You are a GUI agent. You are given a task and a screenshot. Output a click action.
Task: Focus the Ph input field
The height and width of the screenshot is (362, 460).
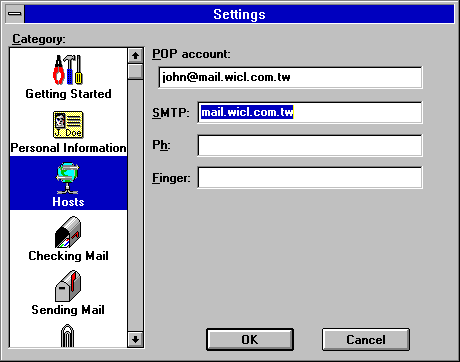310,145
